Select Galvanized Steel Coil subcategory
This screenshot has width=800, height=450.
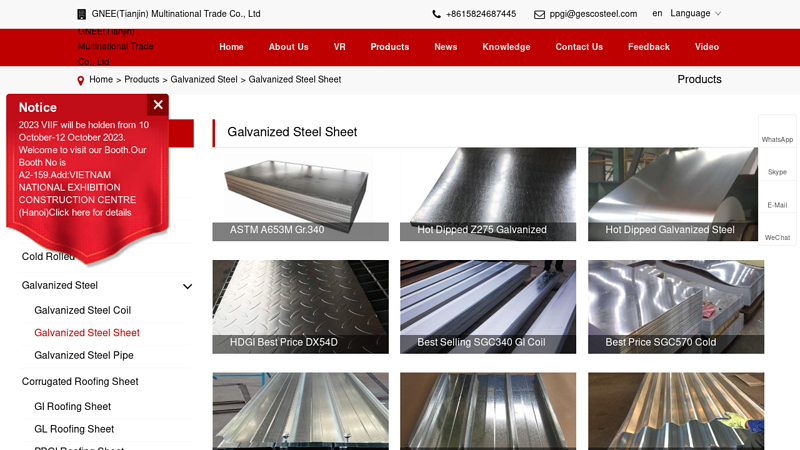coord(83,310)
